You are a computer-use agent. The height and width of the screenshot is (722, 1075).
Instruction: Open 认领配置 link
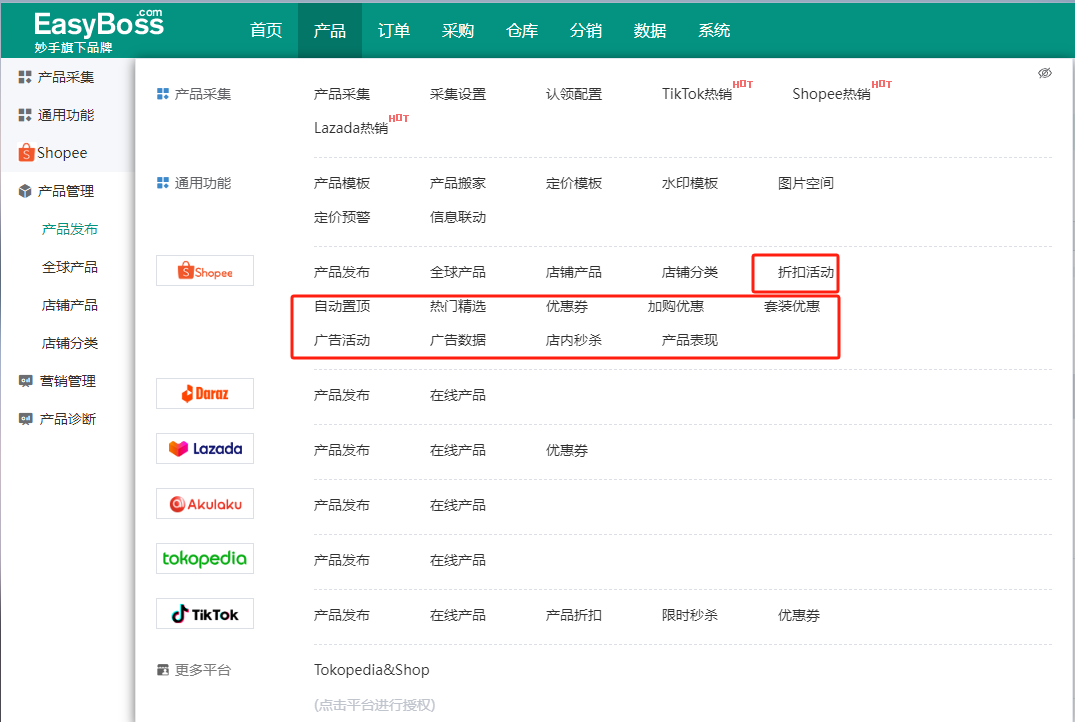tap(574, 94)
